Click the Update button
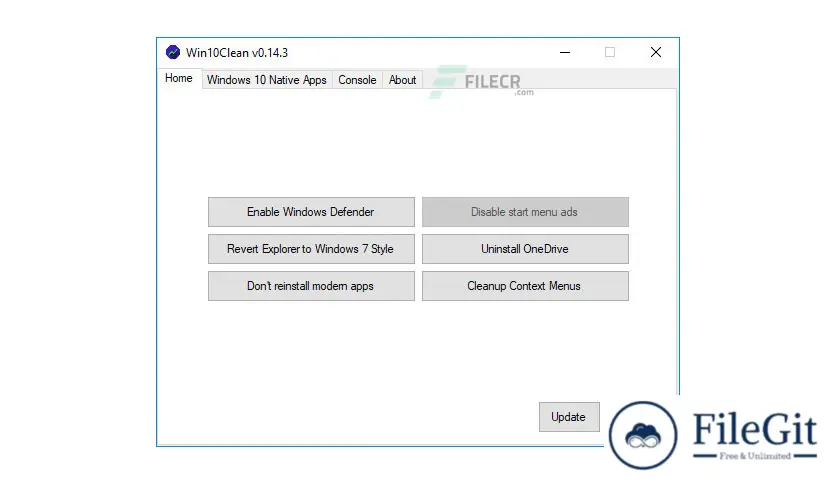836x484 pixels. click(x=569, y=417)
